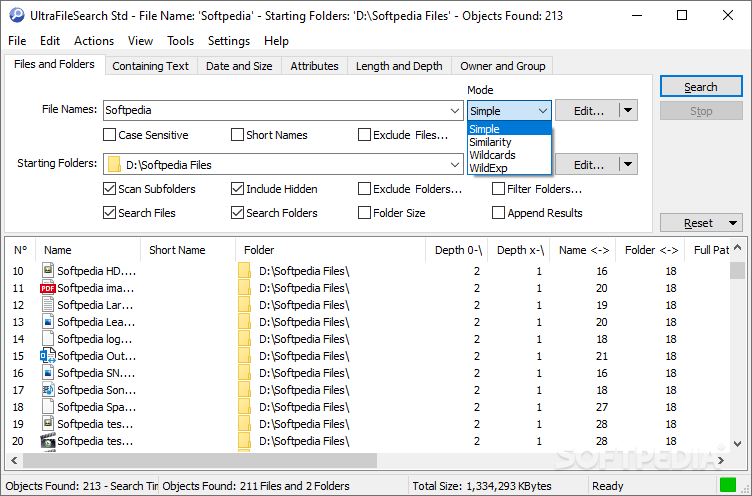The width and height of the screenshot is (752, 496).
Task: Click the picture icon of Softpedia Lea... row
Action: click(x=47, y=321)
